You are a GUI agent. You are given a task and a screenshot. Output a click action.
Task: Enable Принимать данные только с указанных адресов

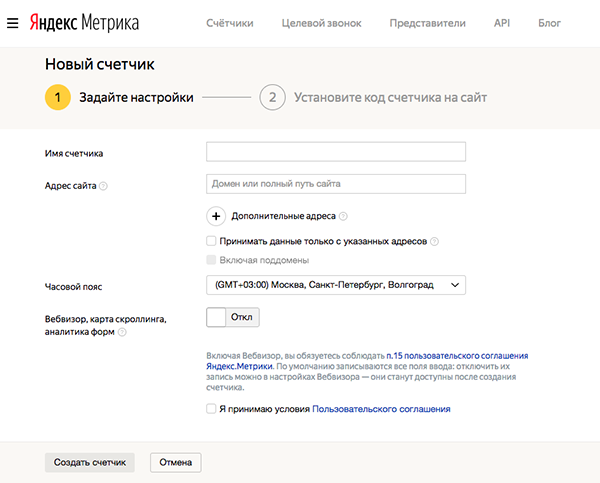pyautogui.click(x=211, y=241)
